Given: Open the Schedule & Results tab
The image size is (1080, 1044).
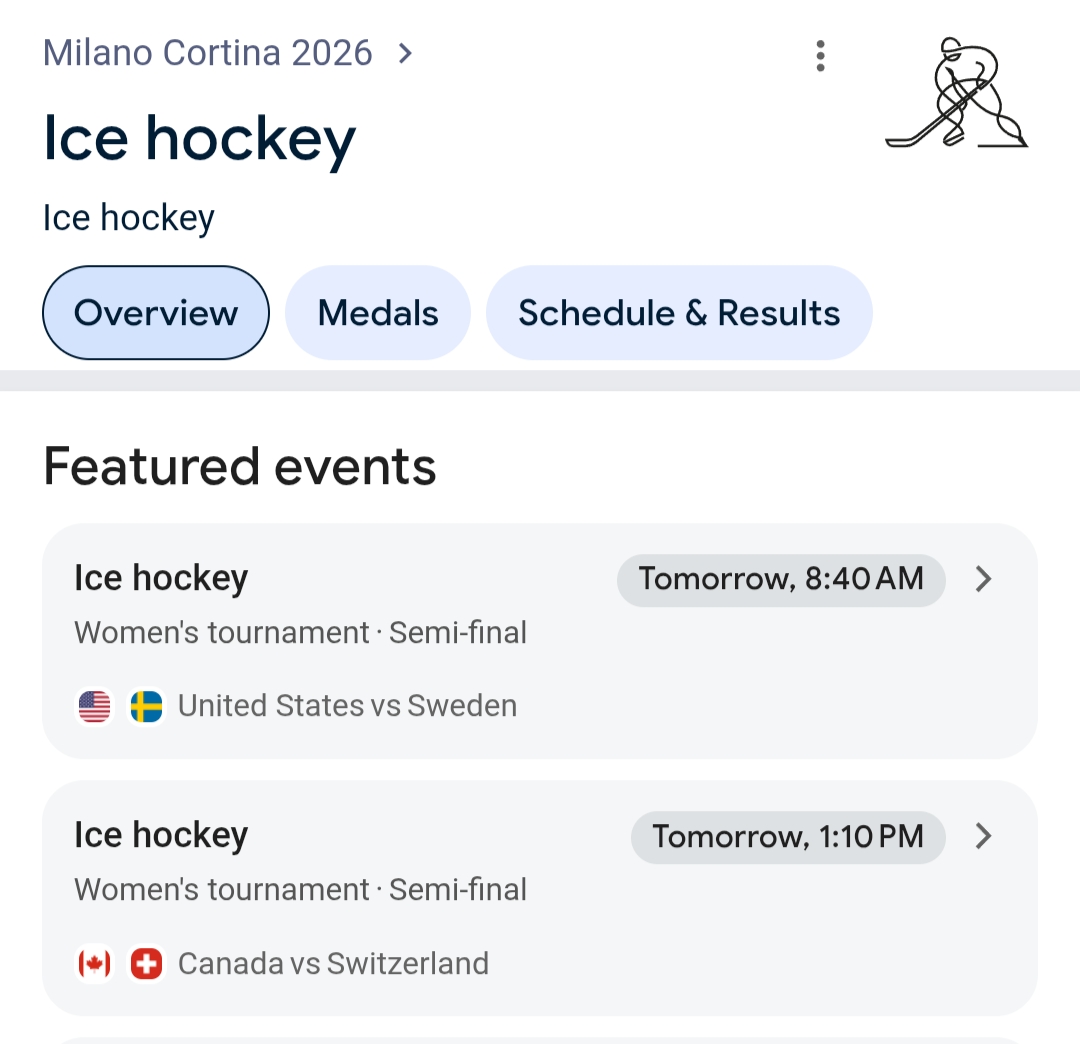Looking at the screenshot, I should click(679, 313).
